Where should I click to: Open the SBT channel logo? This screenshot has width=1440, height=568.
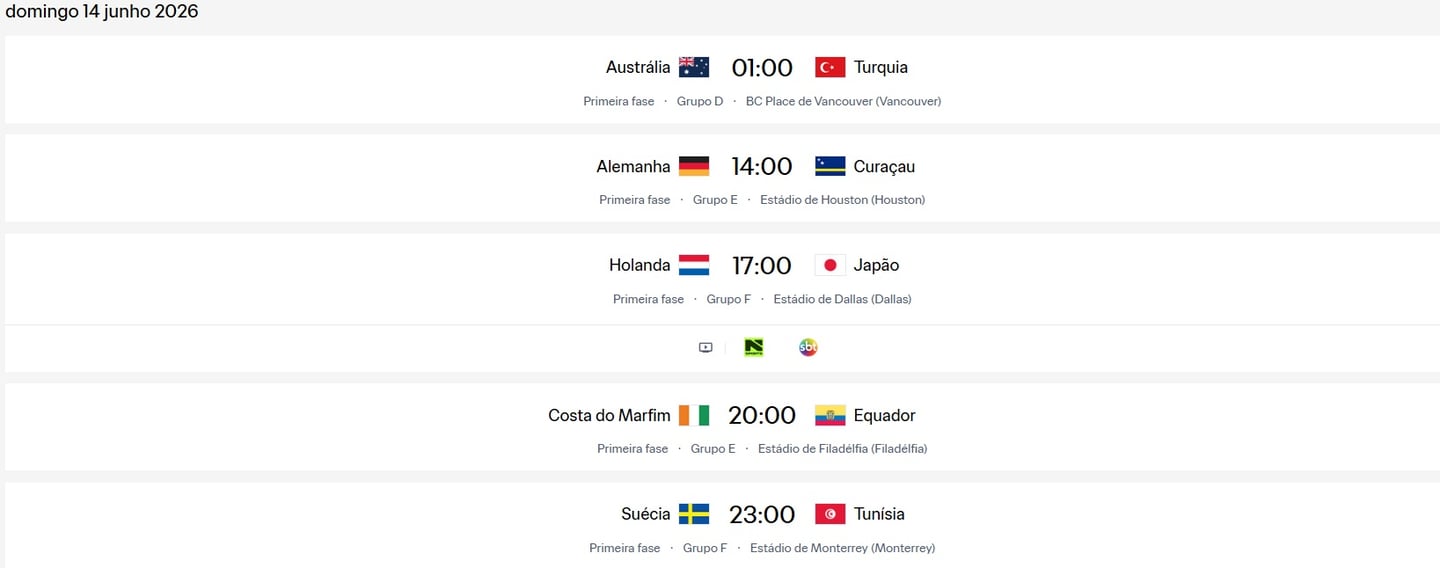808,348
